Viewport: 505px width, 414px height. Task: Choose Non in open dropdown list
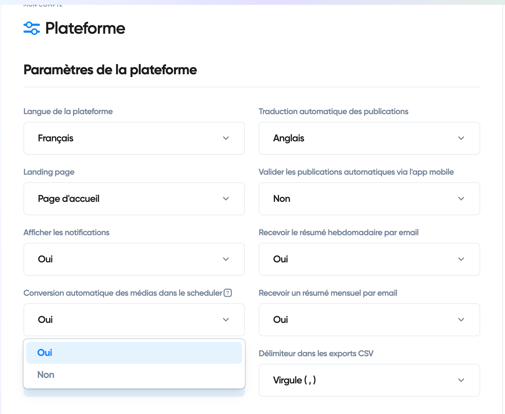click(134, 375)
